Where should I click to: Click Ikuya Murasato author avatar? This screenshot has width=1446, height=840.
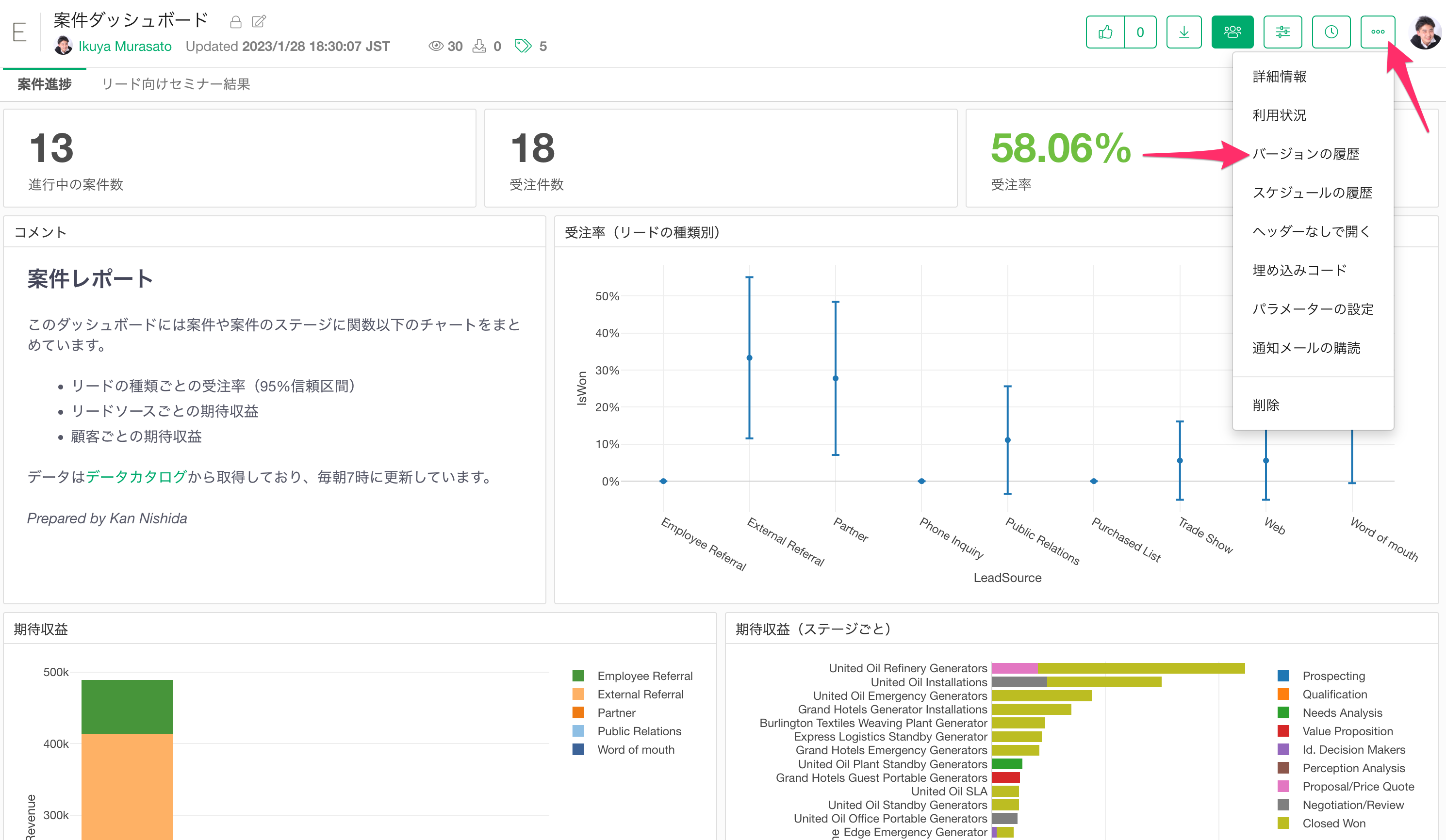[x=63, y=46]
